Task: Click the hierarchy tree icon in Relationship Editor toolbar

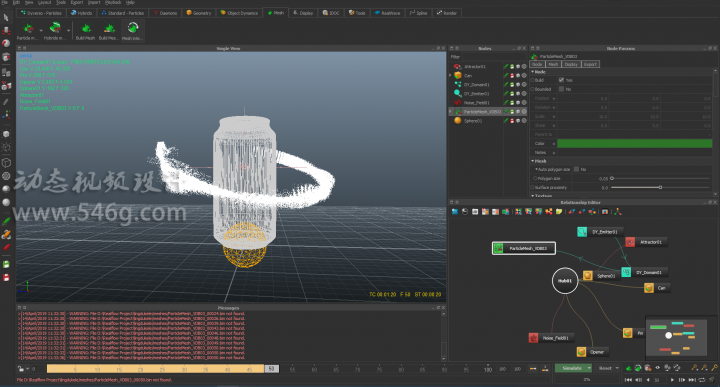Action: 618,212
